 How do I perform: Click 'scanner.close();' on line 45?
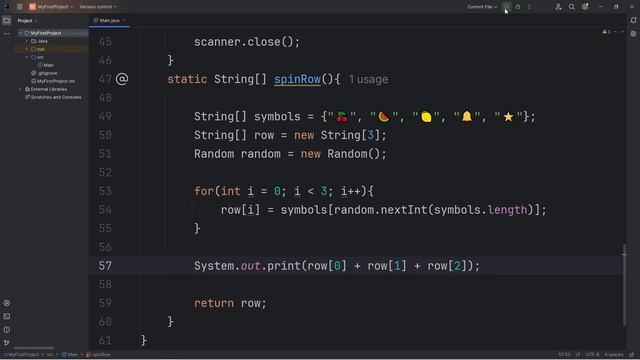[x=247, y=42]
